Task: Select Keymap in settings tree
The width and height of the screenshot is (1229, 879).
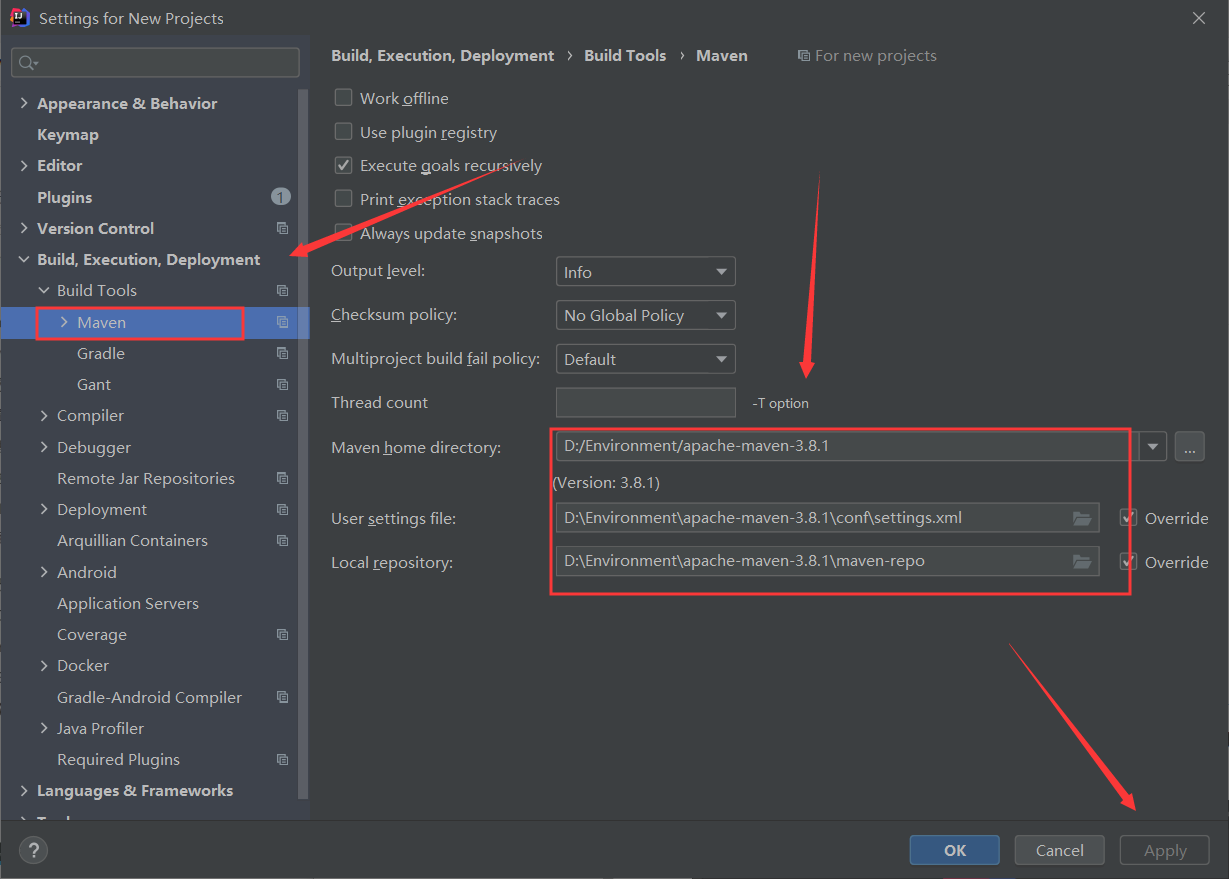Action: 68,134
